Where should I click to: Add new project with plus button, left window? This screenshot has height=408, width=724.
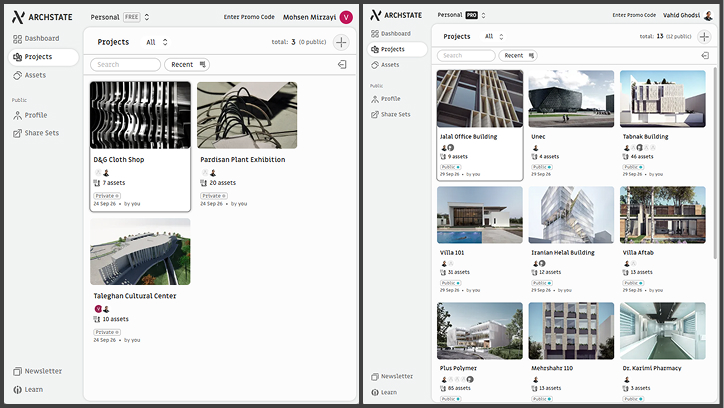coord(341,42)
